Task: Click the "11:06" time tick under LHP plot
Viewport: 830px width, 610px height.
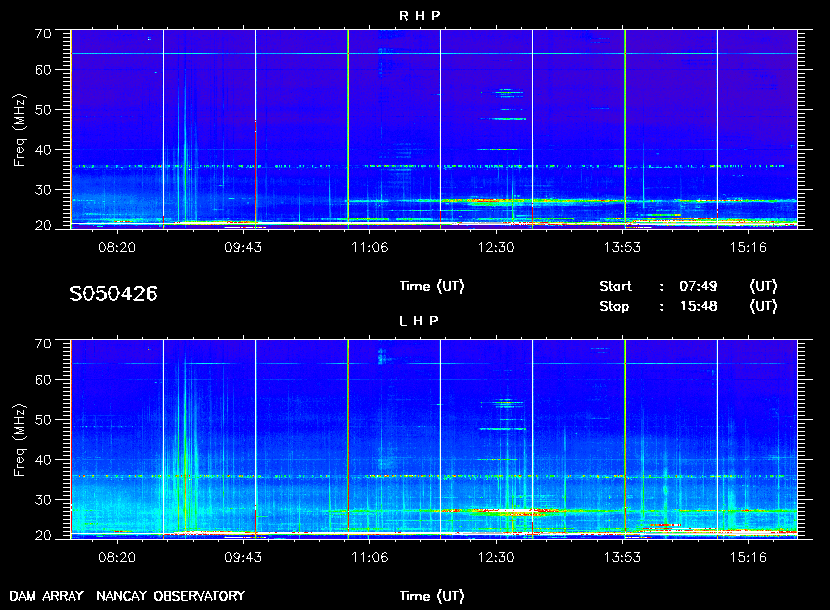Action: click(369, 558)
